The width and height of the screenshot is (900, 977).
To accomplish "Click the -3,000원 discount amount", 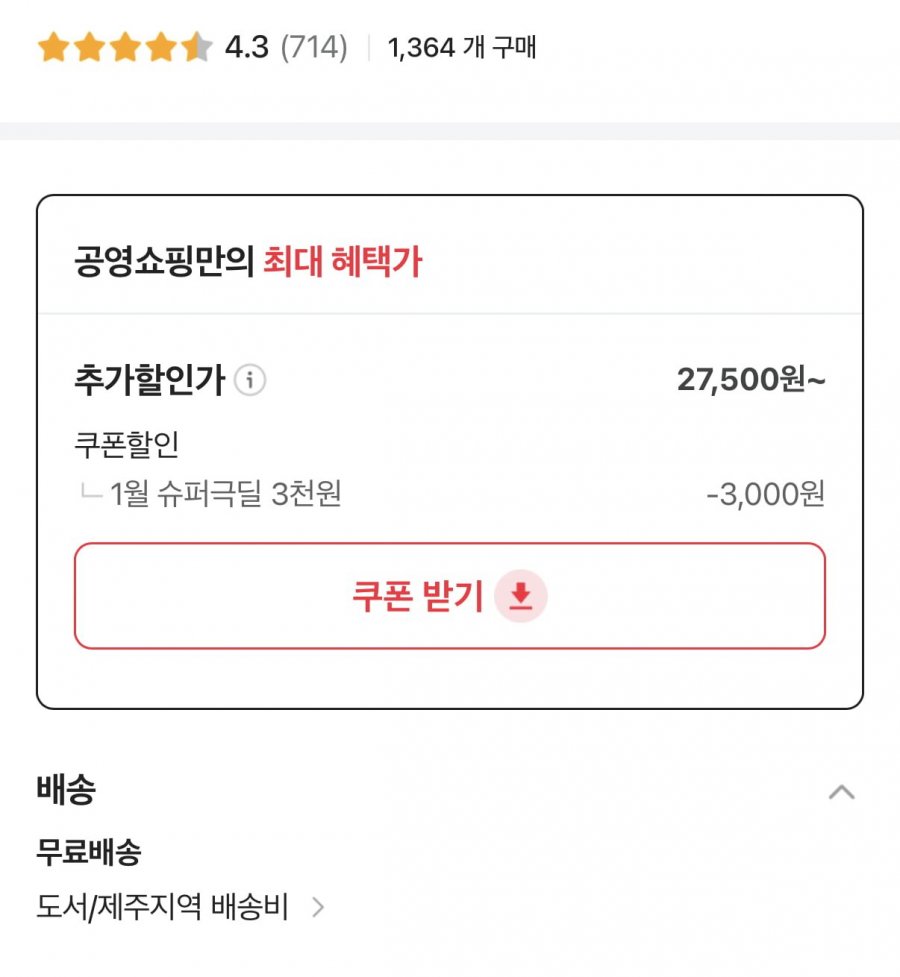I will (765, 494).
